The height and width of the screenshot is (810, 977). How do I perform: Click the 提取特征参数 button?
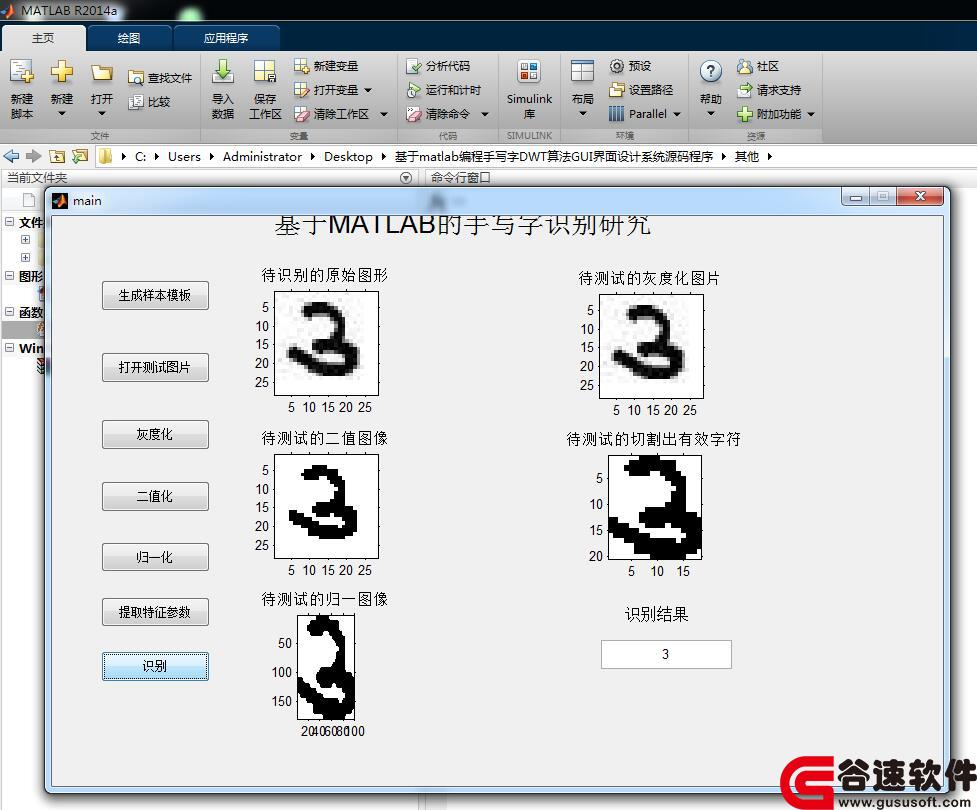(155, 612)
